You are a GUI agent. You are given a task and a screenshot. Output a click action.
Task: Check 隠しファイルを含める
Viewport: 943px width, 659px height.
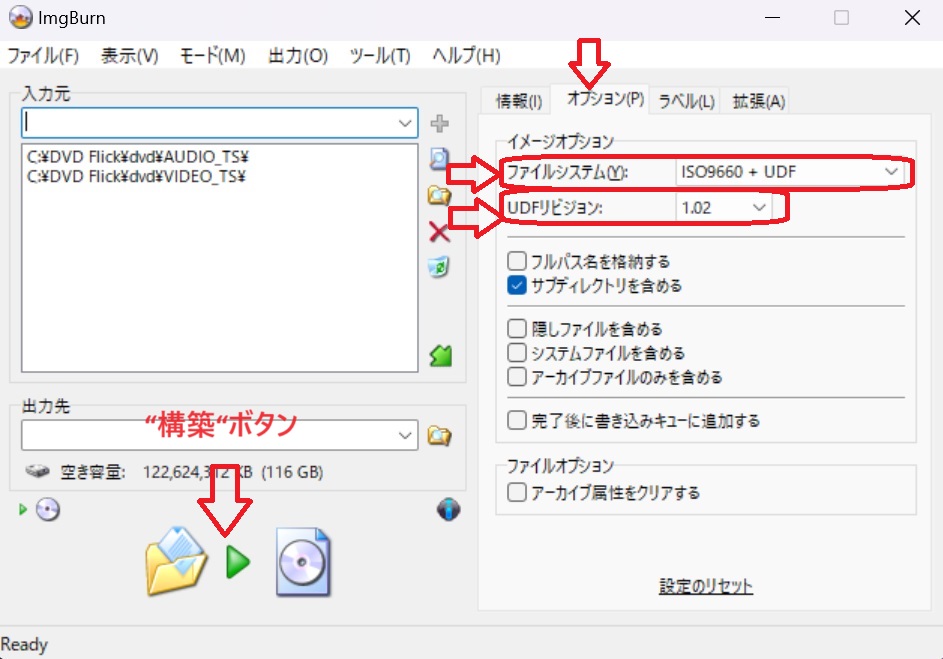[517, 329]
